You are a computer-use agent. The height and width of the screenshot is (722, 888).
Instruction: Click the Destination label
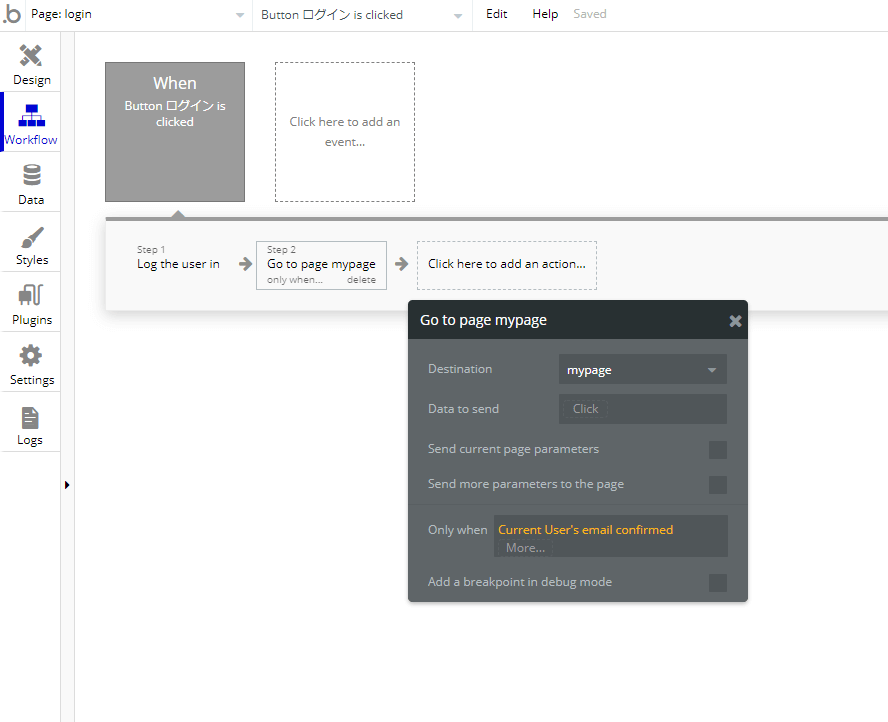click(460, 369)
